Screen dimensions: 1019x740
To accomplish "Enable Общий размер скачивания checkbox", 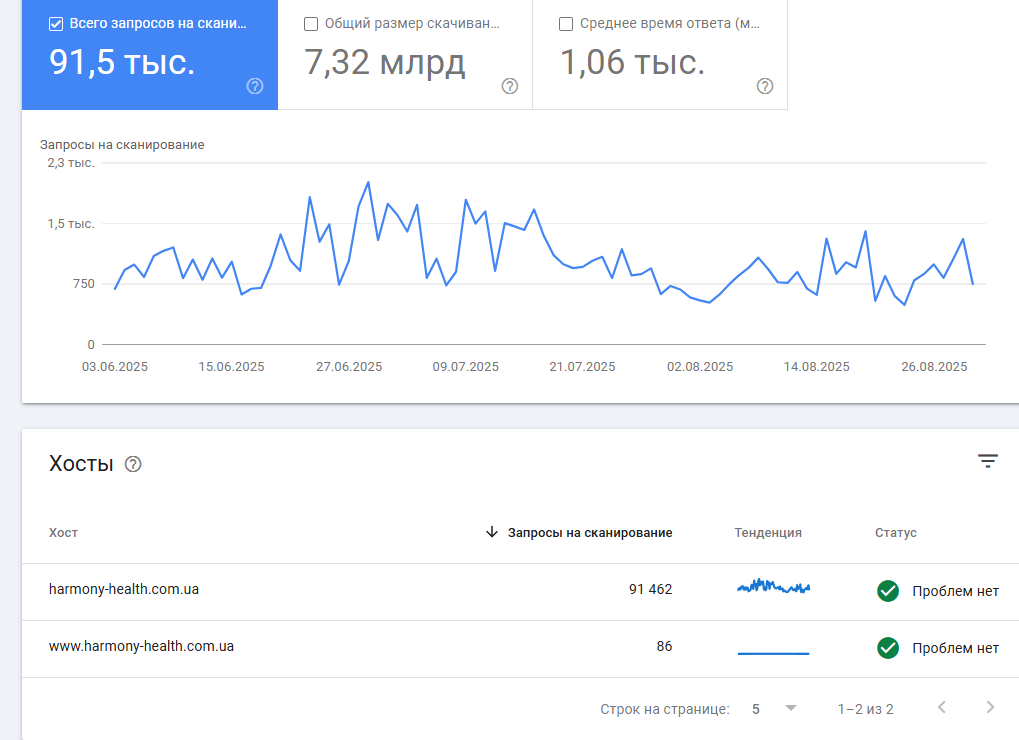I will point(311,24).
